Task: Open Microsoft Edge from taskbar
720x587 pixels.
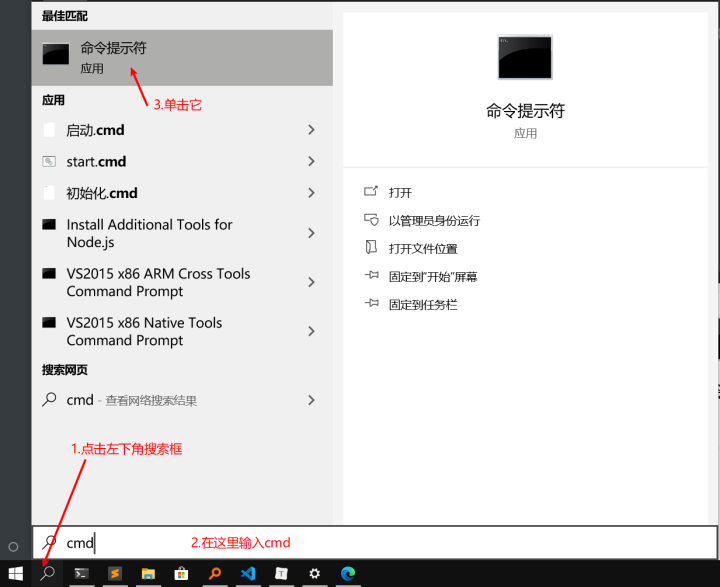Action: pyautogui.click(x=348, y=573)
